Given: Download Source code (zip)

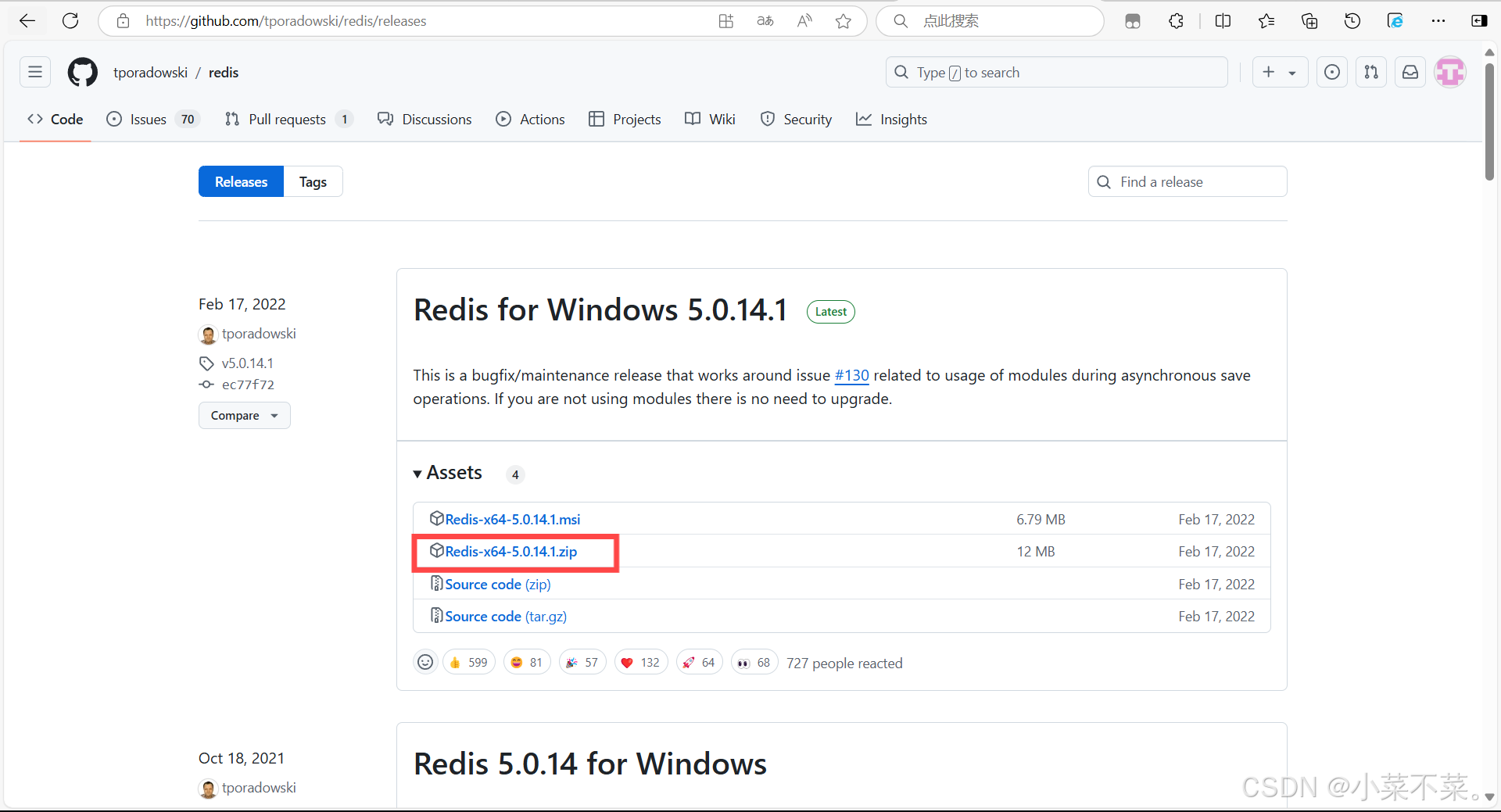Looking at the screenshot, I should point(498,585).
